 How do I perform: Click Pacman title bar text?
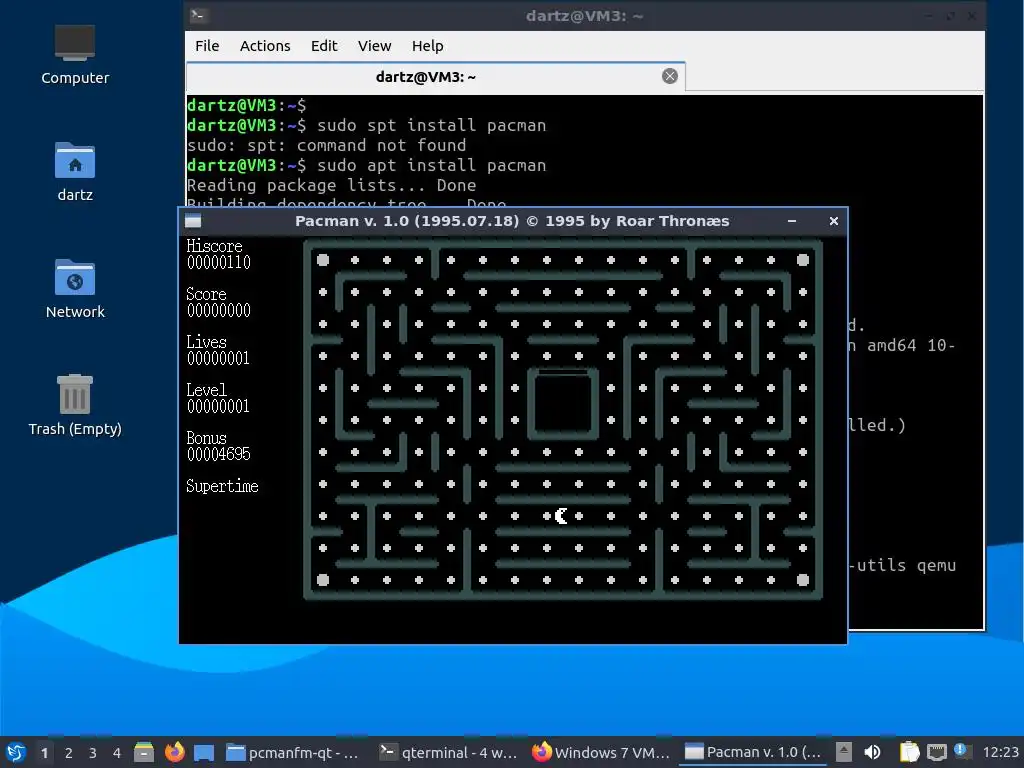[x=512, y=221]
